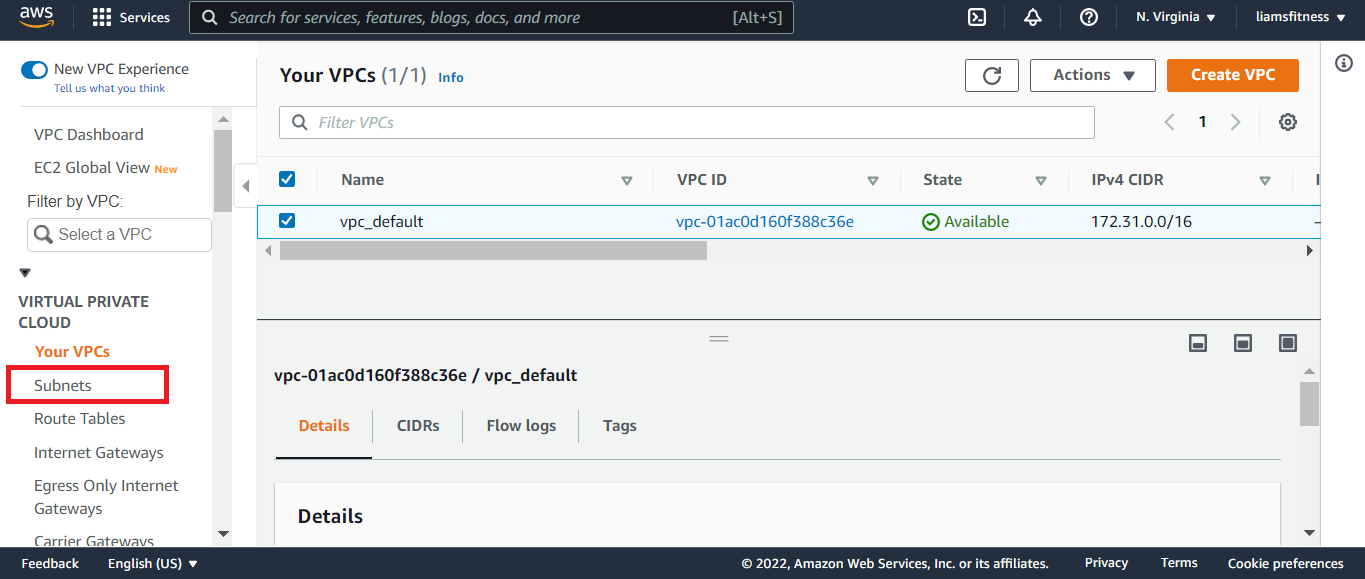The height and width of the screenshot is (579, 1365).
Task: Open the Services grid menu
Action: 131,17
